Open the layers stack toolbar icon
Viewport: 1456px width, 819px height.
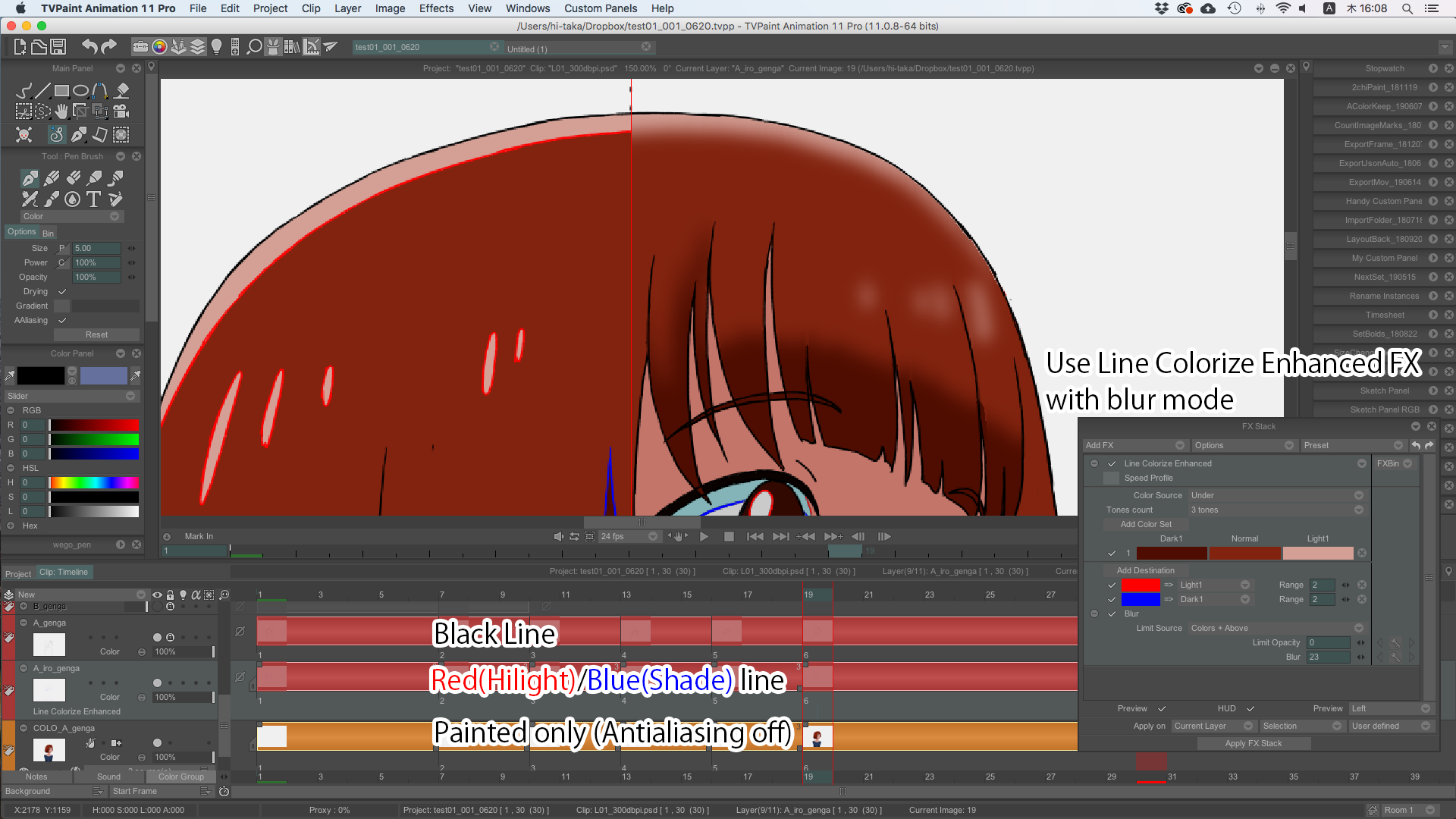tap(197, 47)
